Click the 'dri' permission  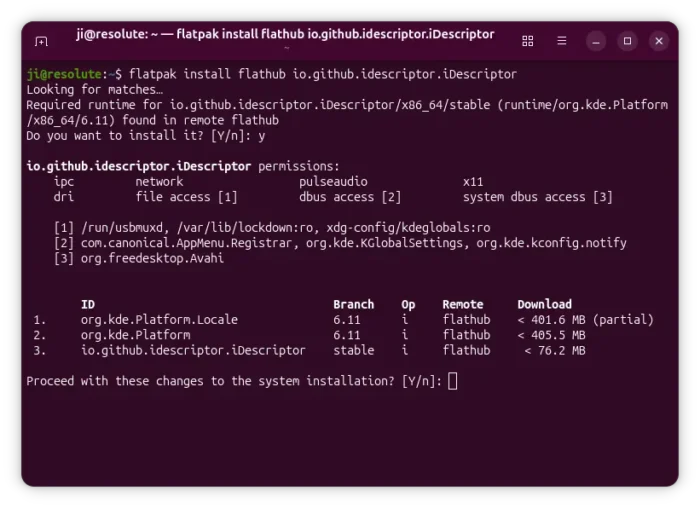pos(64,197)
